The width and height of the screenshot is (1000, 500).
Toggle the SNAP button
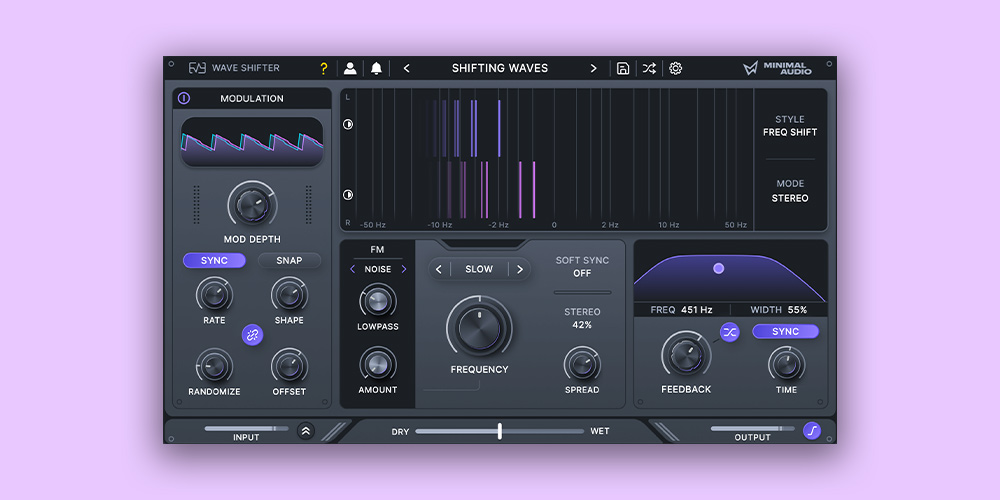[289, 260]
